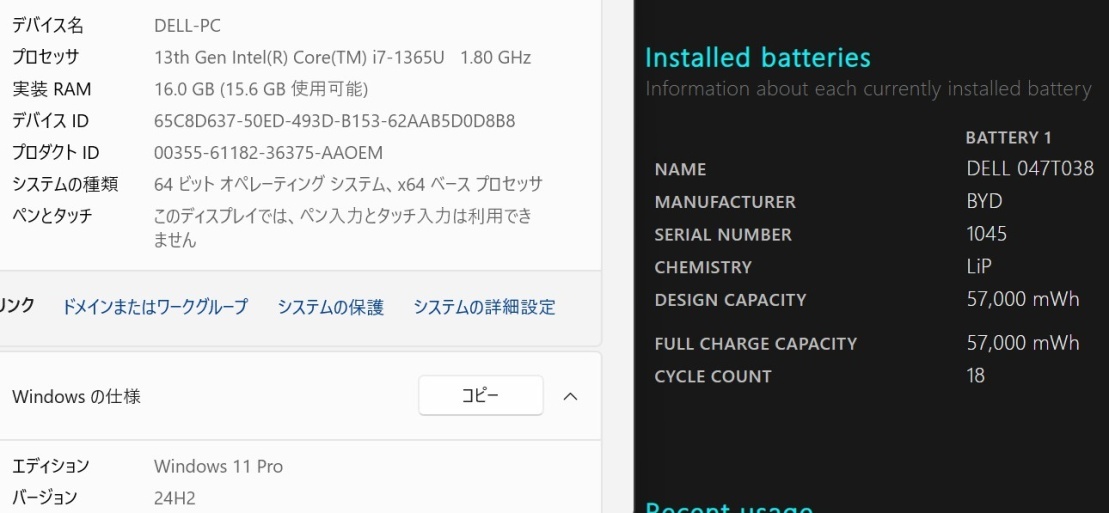Select serial number value 1045
Image resolution: width=1109 pixels, height=513 pixels.
(987, 234)
